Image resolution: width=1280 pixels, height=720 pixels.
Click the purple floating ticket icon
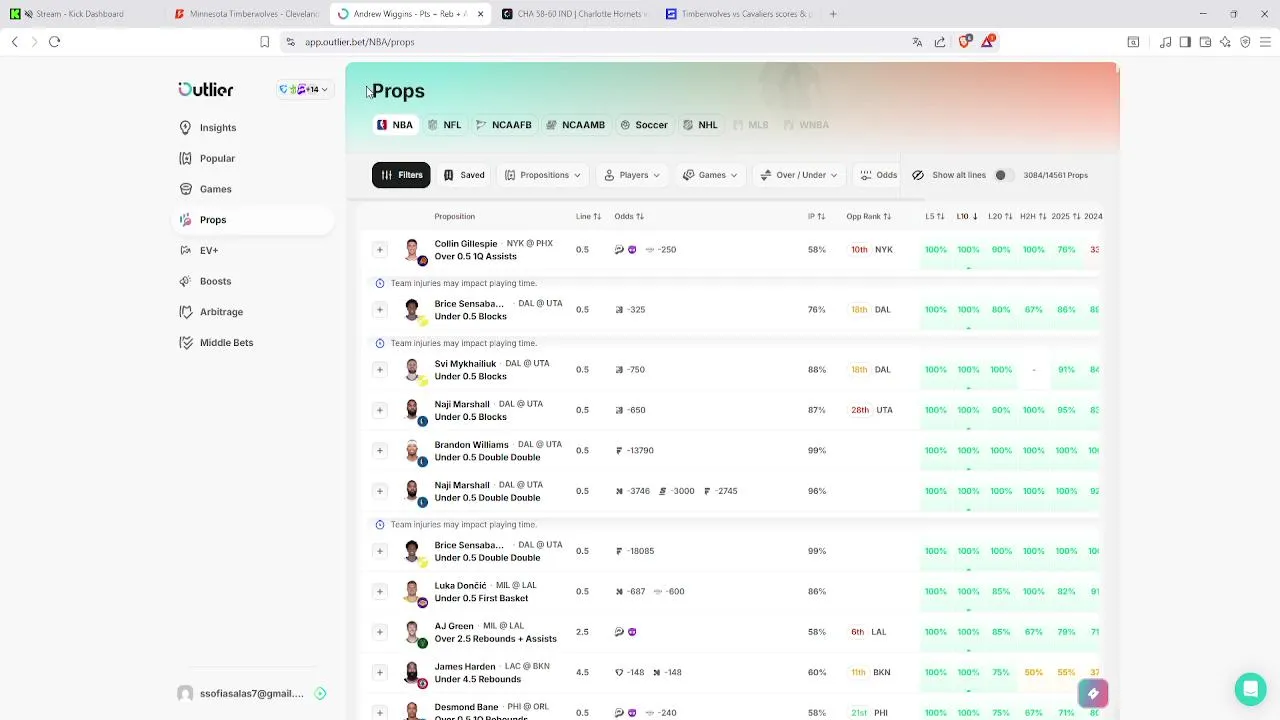point(1093,693)
